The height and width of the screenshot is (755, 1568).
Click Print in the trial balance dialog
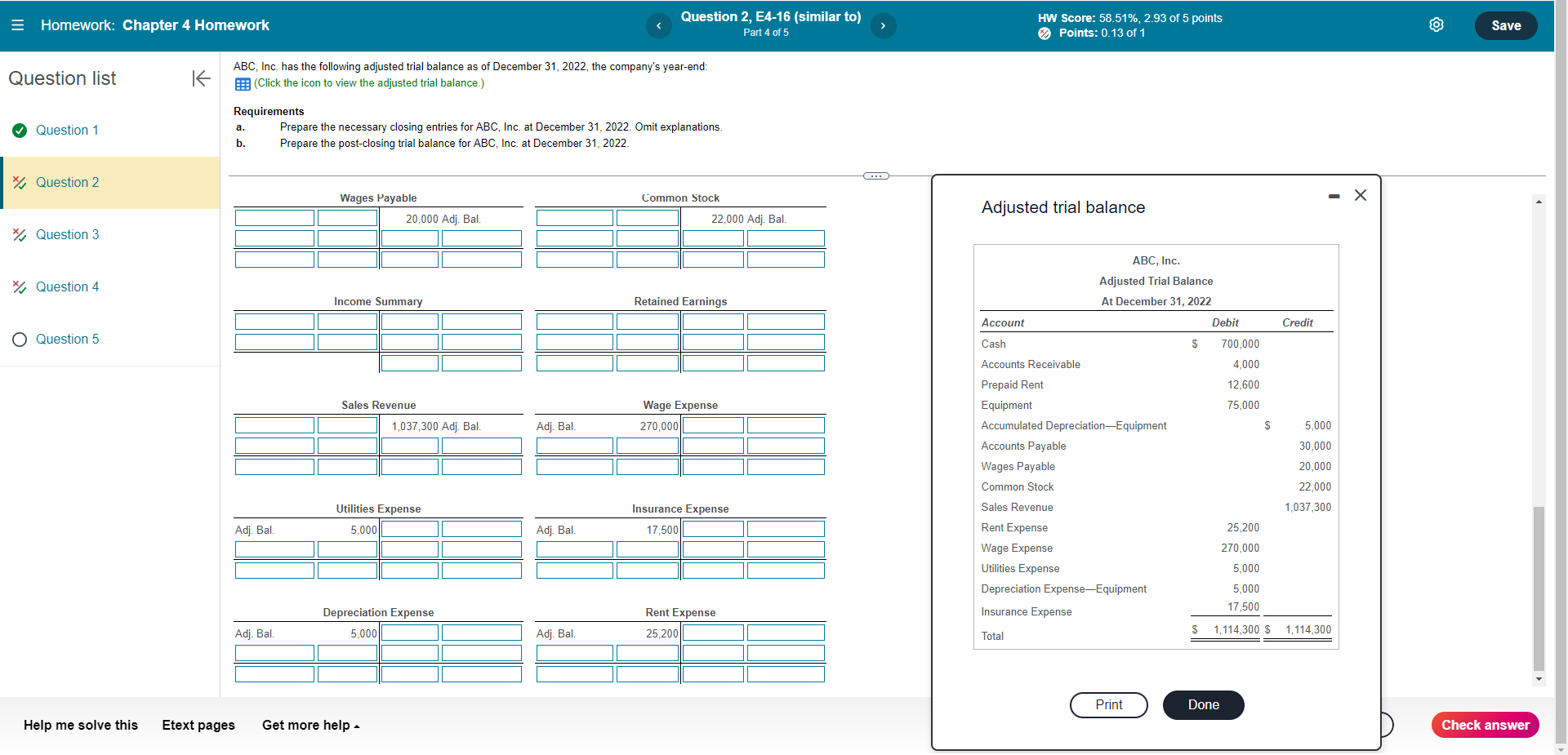pyautogui.click(x=1108, y=705)
